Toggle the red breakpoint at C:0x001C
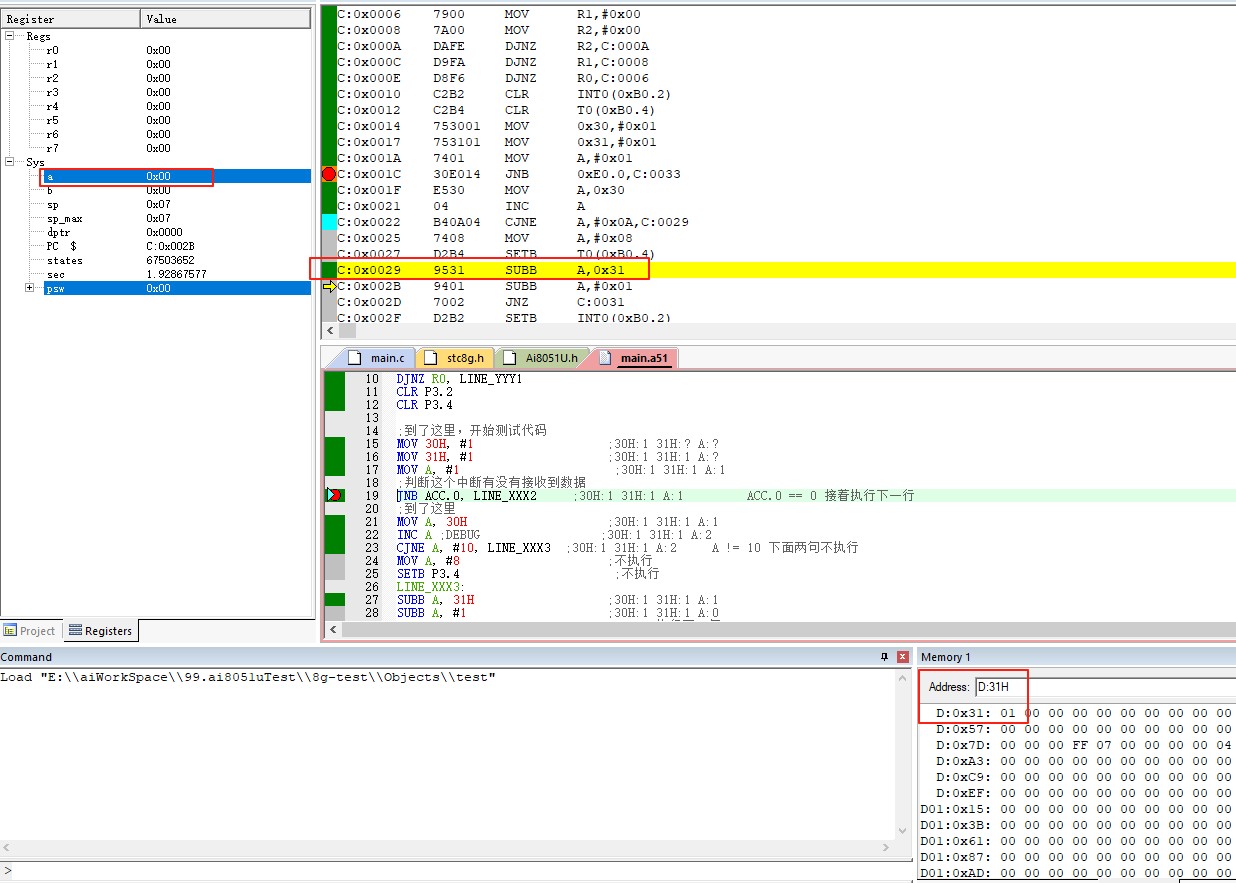 (x=329, y=174)
